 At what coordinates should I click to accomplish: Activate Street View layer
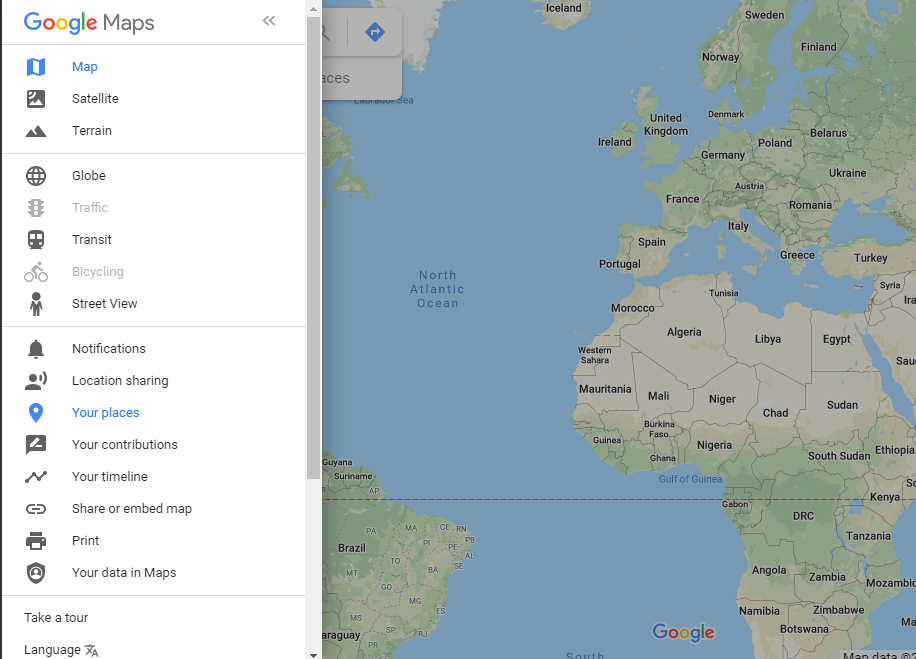(105, 304)
